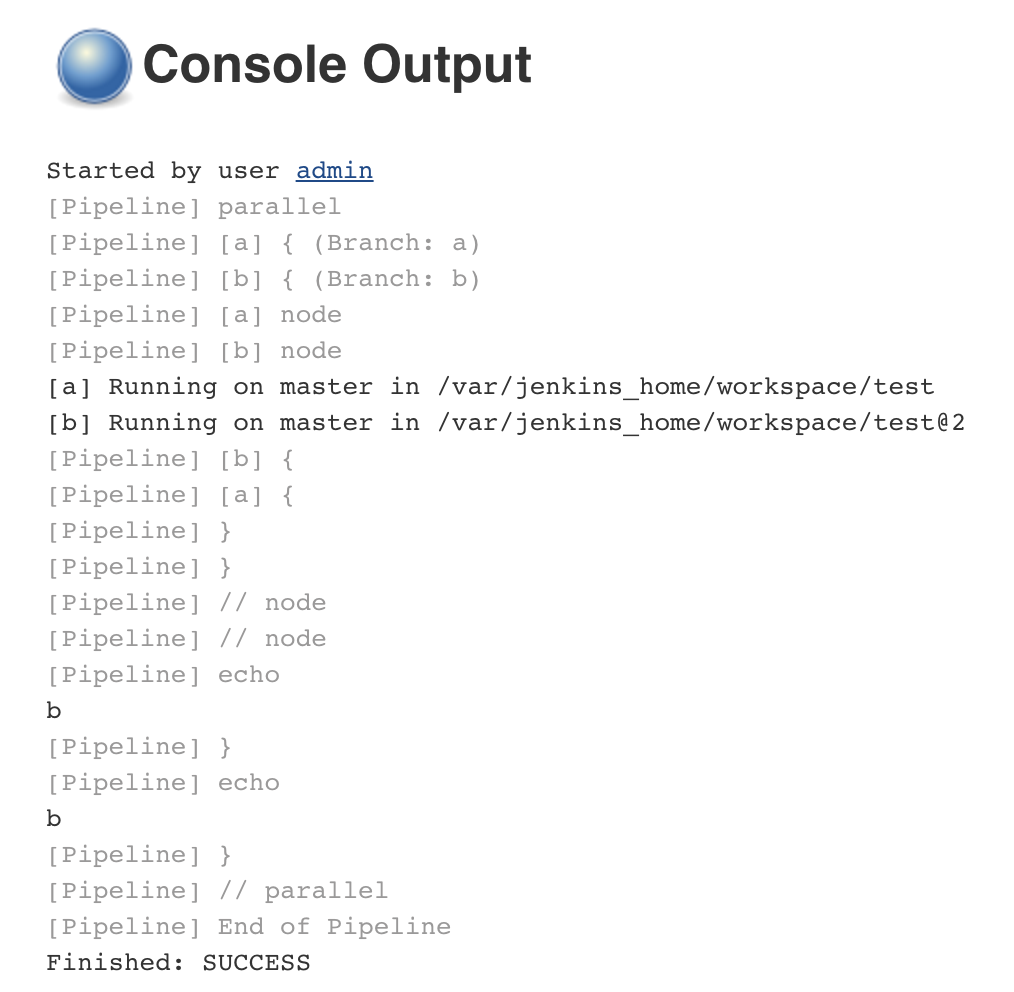Click the '[Pipeline] [a] node' line
The width and height of the screenshot is (1014, 992).
194,315
